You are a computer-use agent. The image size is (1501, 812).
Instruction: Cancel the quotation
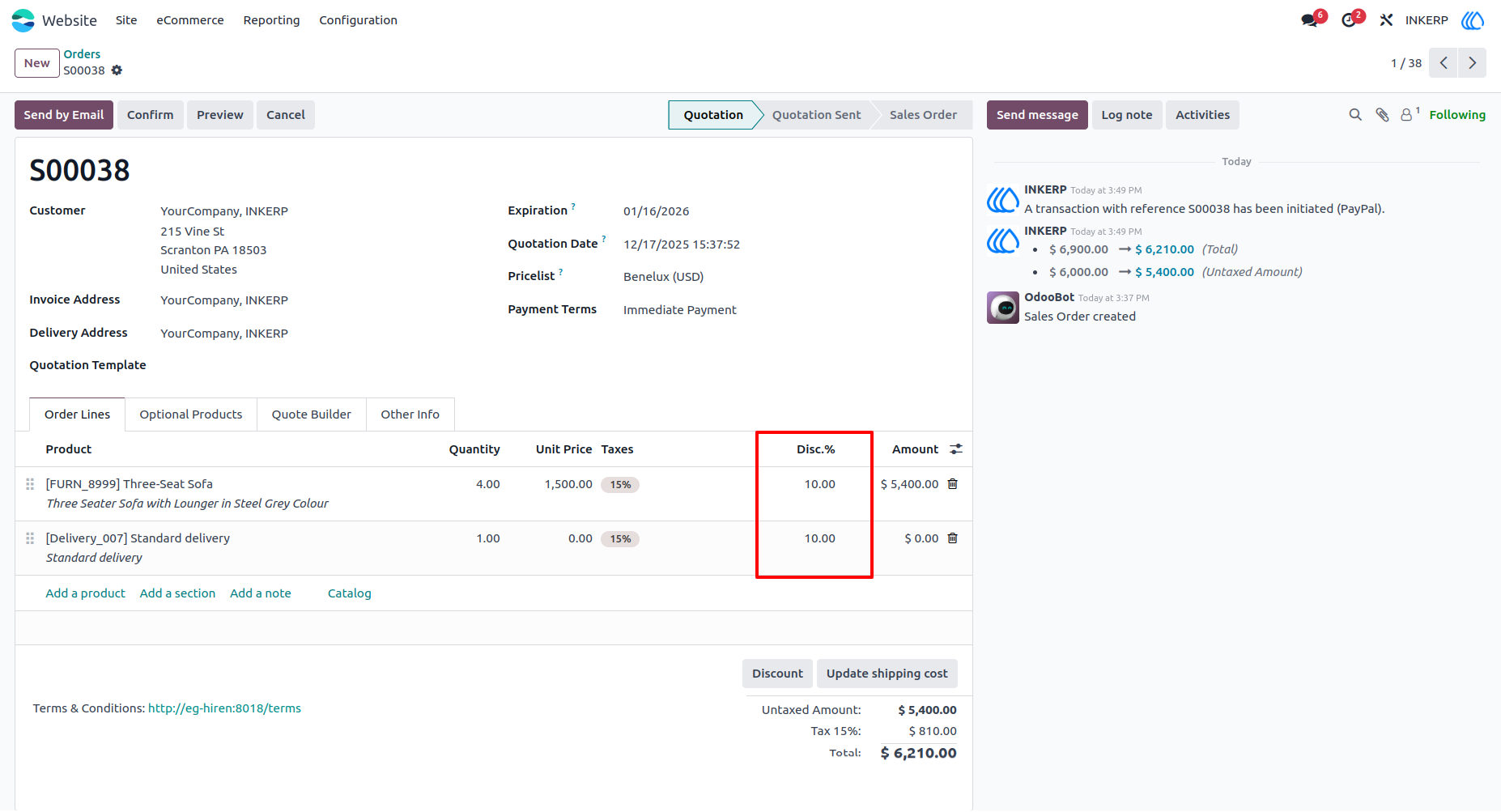point(286,115)
